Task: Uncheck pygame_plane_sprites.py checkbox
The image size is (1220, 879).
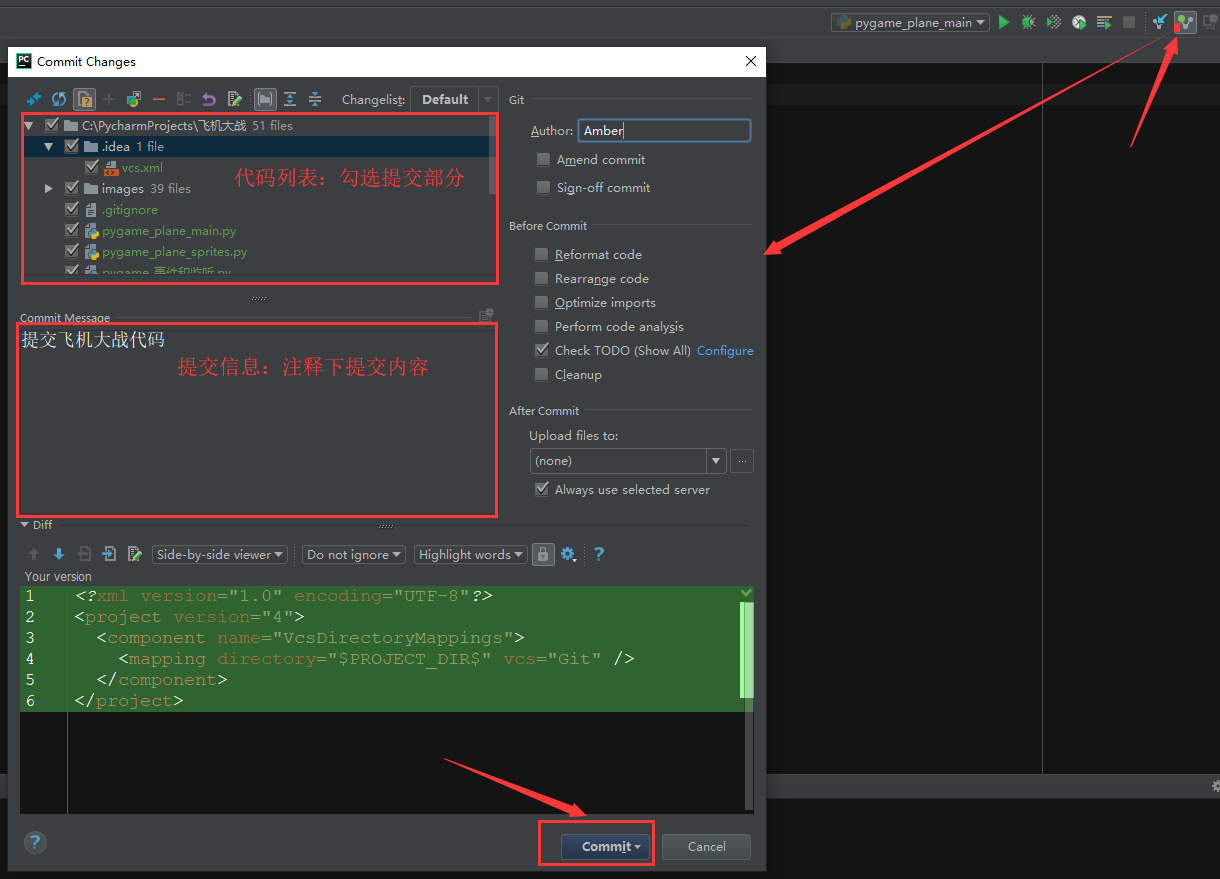Action: pyautogui.click(x=71, y=252)
